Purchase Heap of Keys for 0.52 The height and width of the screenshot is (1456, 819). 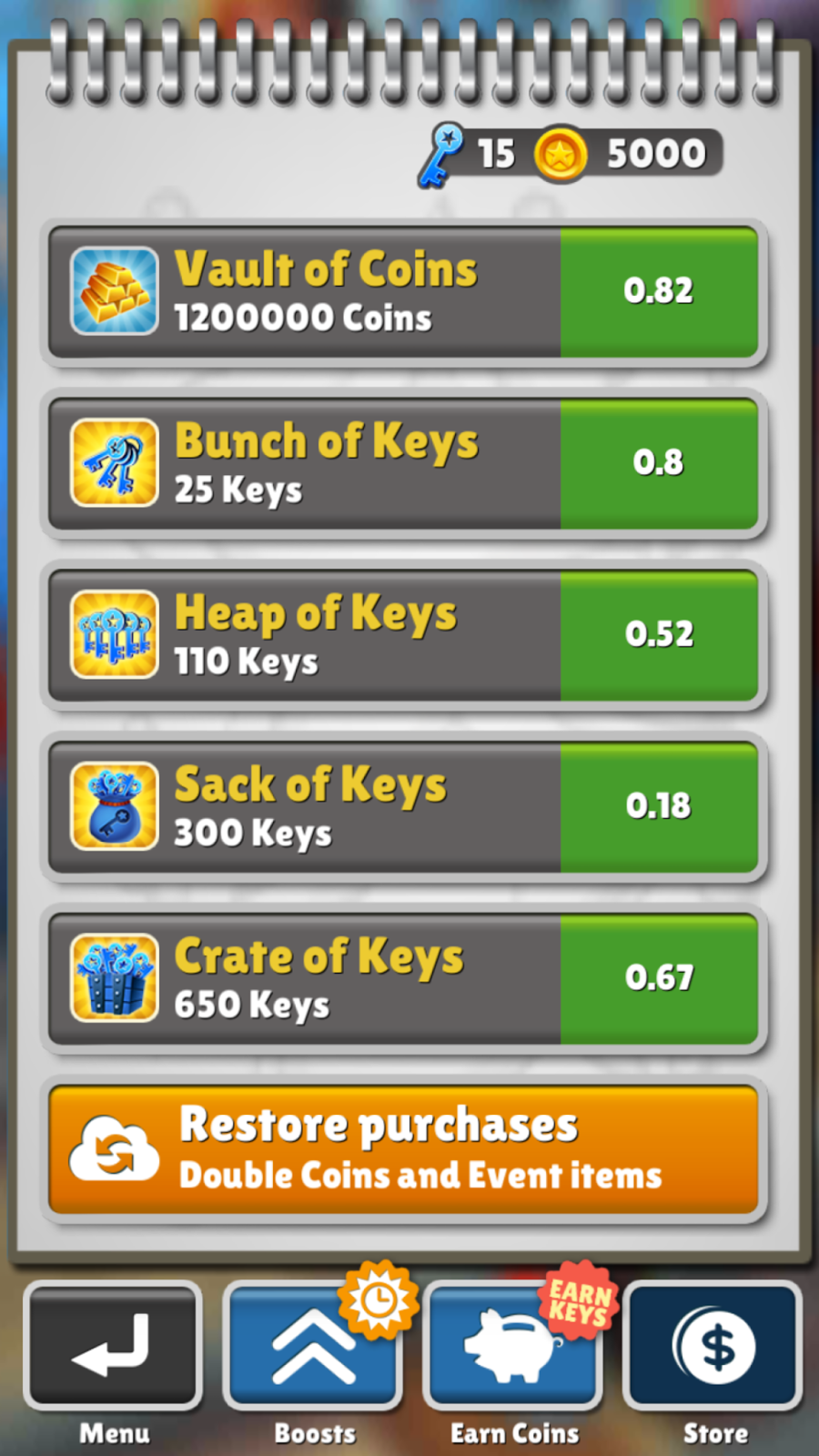coord(659,634)
